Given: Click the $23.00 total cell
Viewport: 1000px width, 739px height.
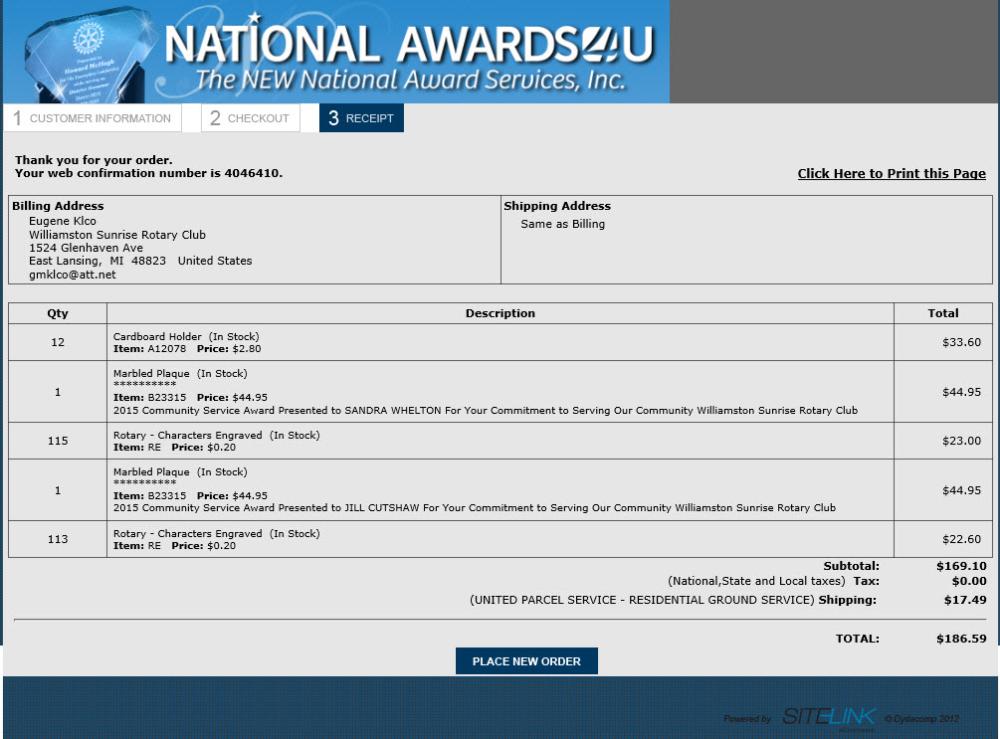Looking at the screenshot, I should [943, 441].
